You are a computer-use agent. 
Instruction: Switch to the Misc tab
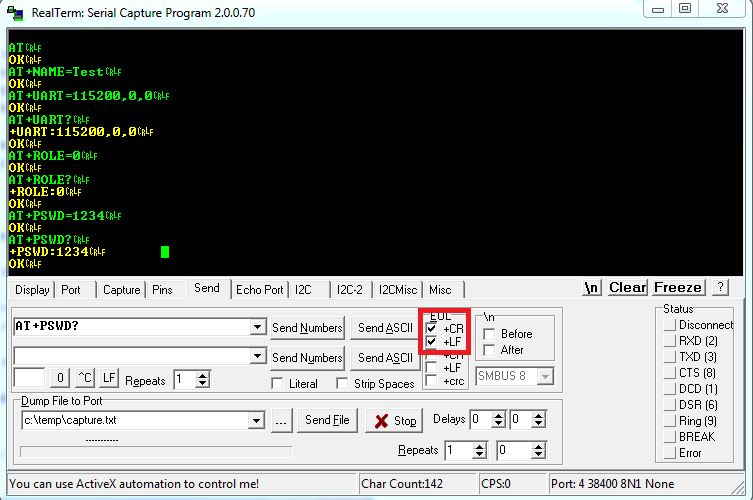point(440,290)
